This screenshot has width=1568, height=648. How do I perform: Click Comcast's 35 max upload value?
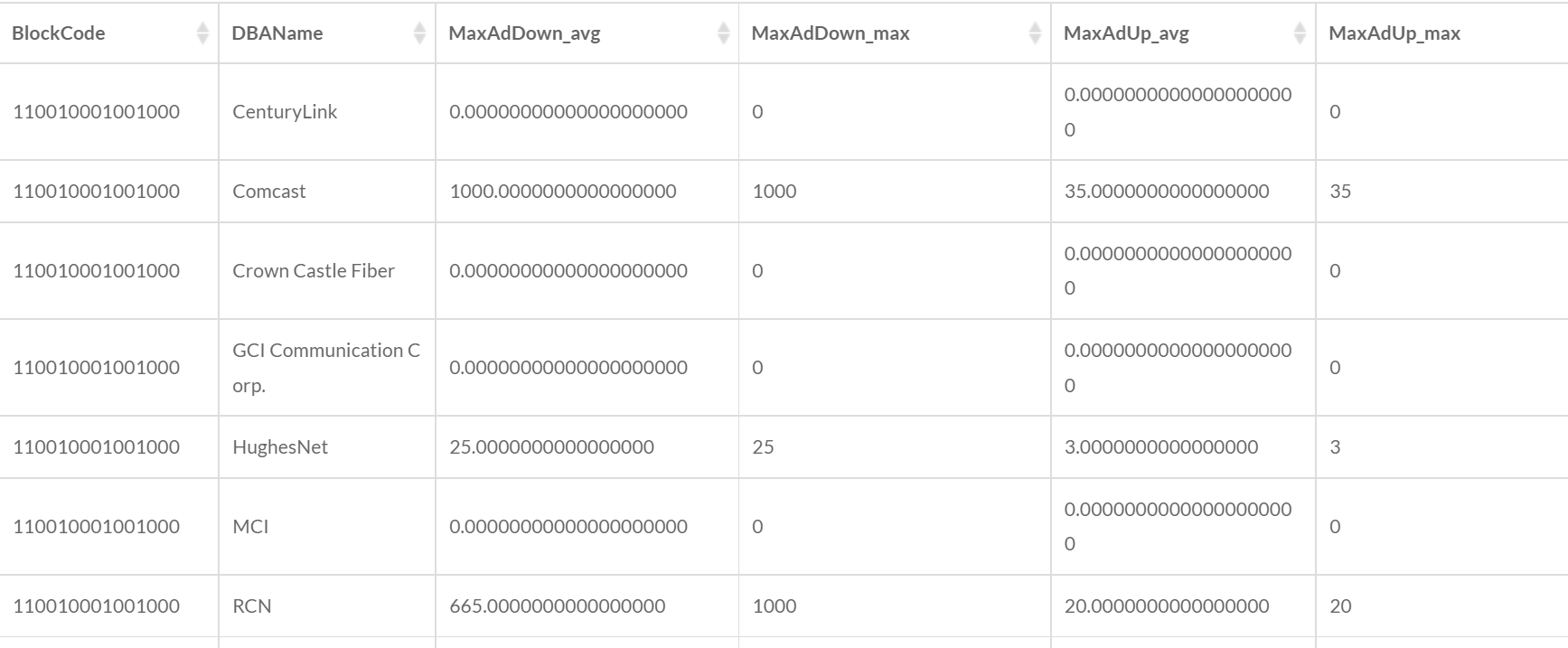pos(1340,192)
